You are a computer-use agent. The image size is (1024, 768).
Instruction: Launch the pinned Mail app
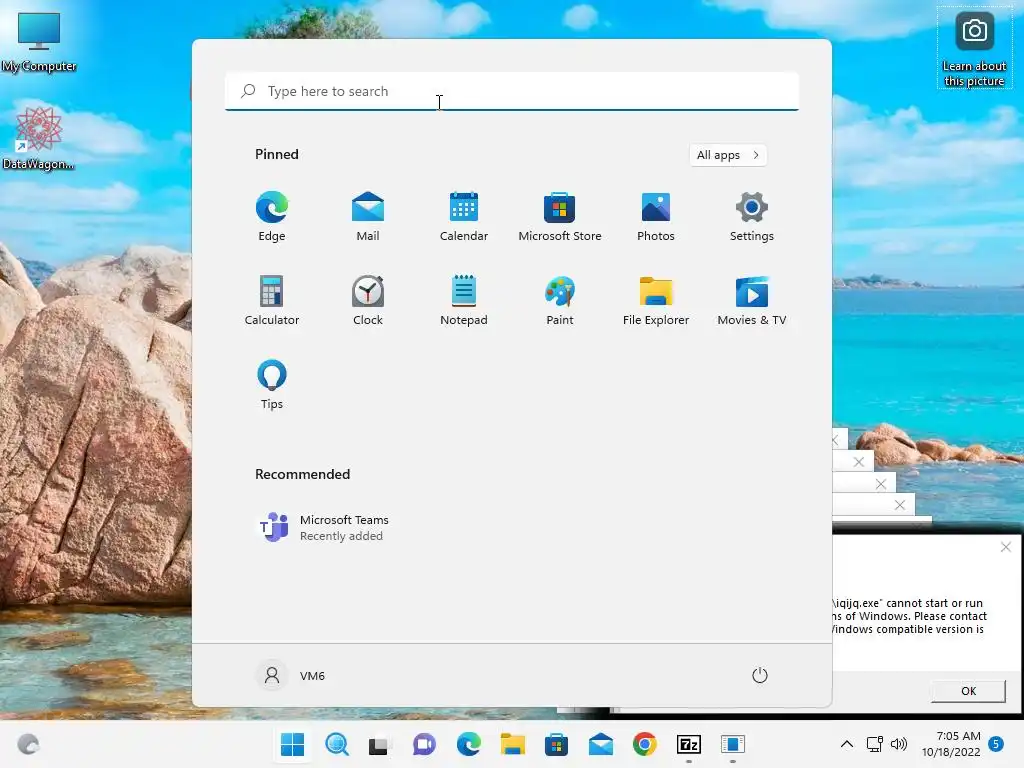(x=368, y=217)
